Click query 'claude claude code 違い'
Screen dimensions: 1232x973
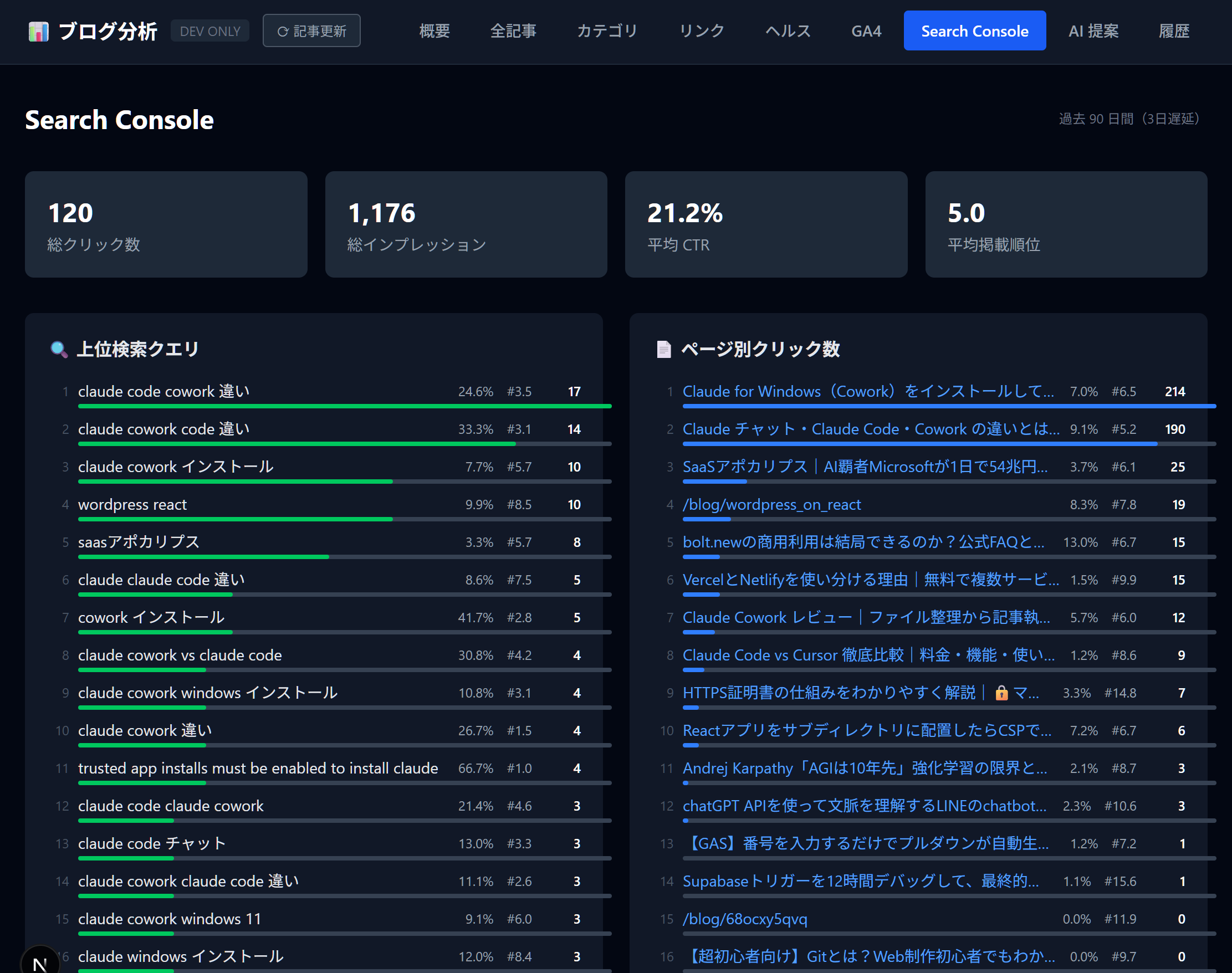click(162, 580)
